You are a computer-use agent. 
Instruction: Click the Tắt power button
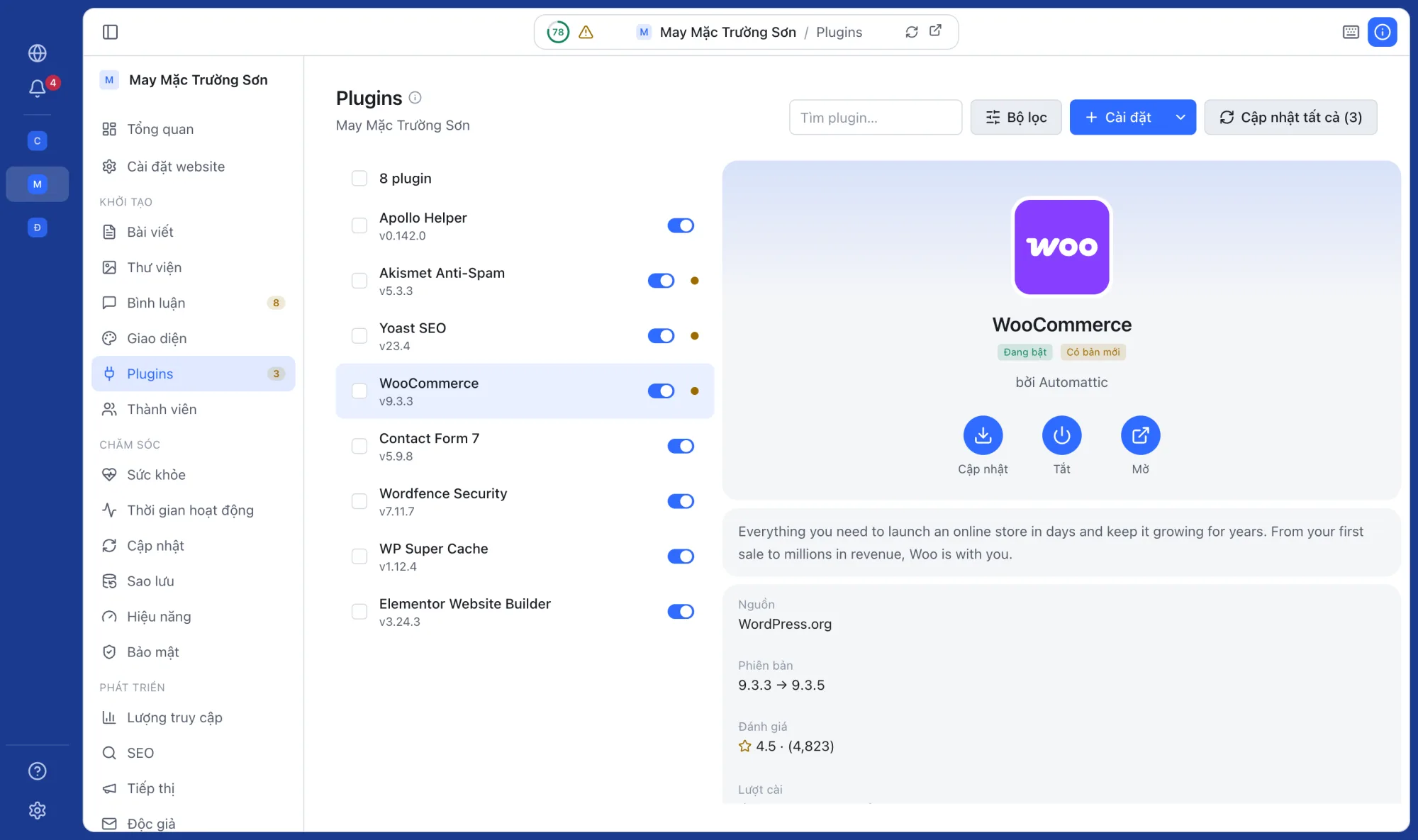[1061, 435]
